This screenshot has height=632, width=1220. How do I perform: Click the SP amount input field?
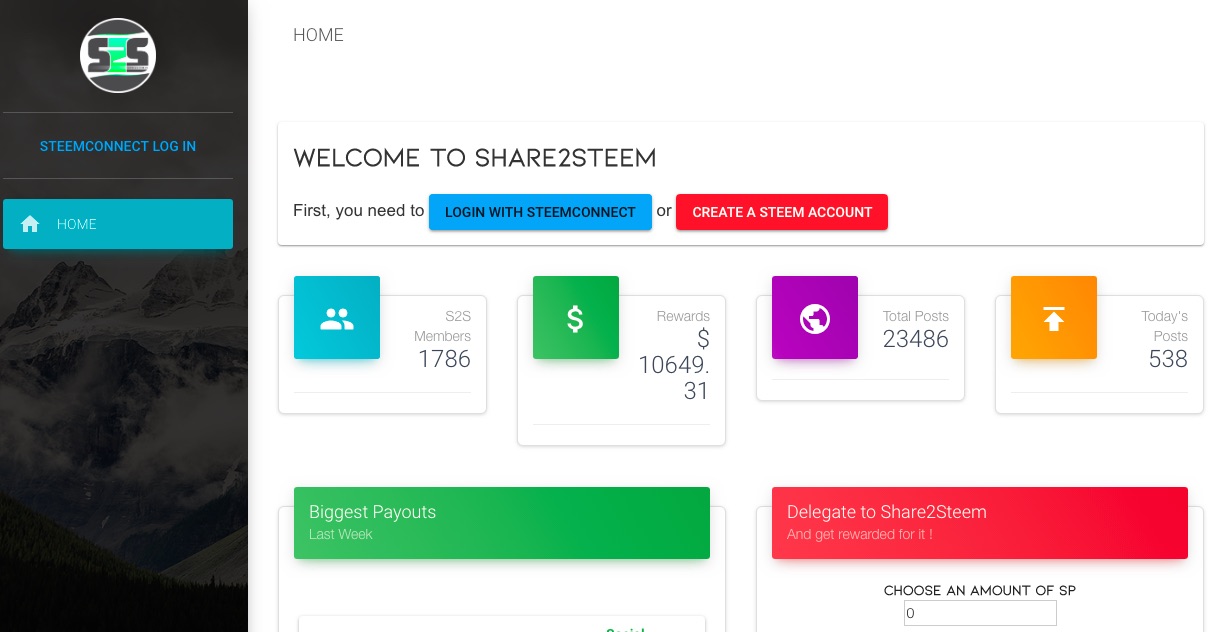click(980, 613)
